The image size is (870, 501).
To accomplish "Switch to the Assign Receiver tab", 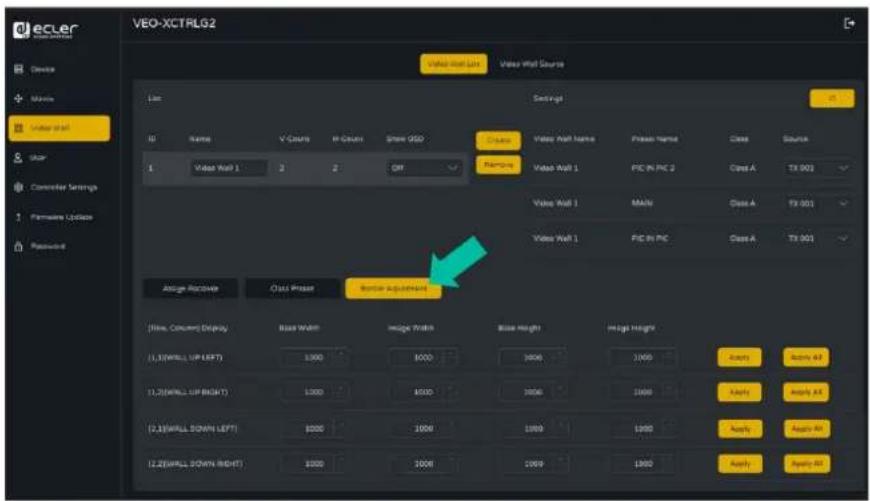I will point(190,289).
